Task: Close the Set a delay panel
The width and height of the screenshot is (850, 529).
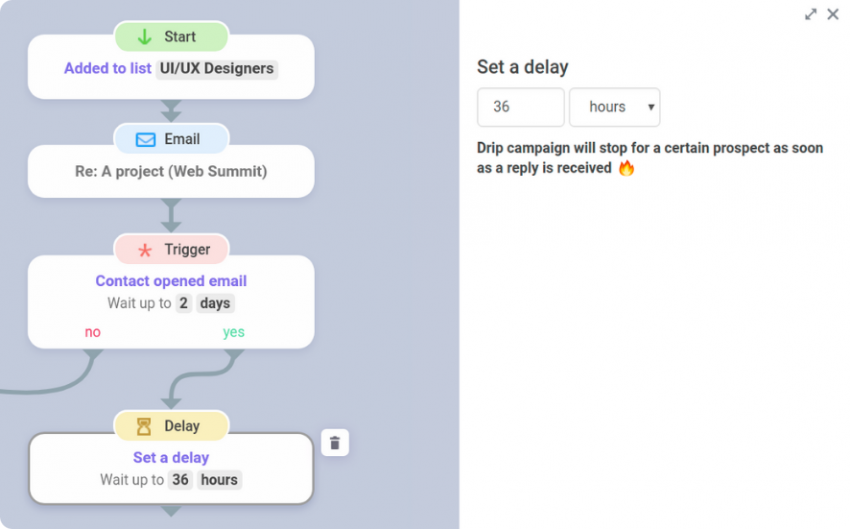Action: [833, 14]
